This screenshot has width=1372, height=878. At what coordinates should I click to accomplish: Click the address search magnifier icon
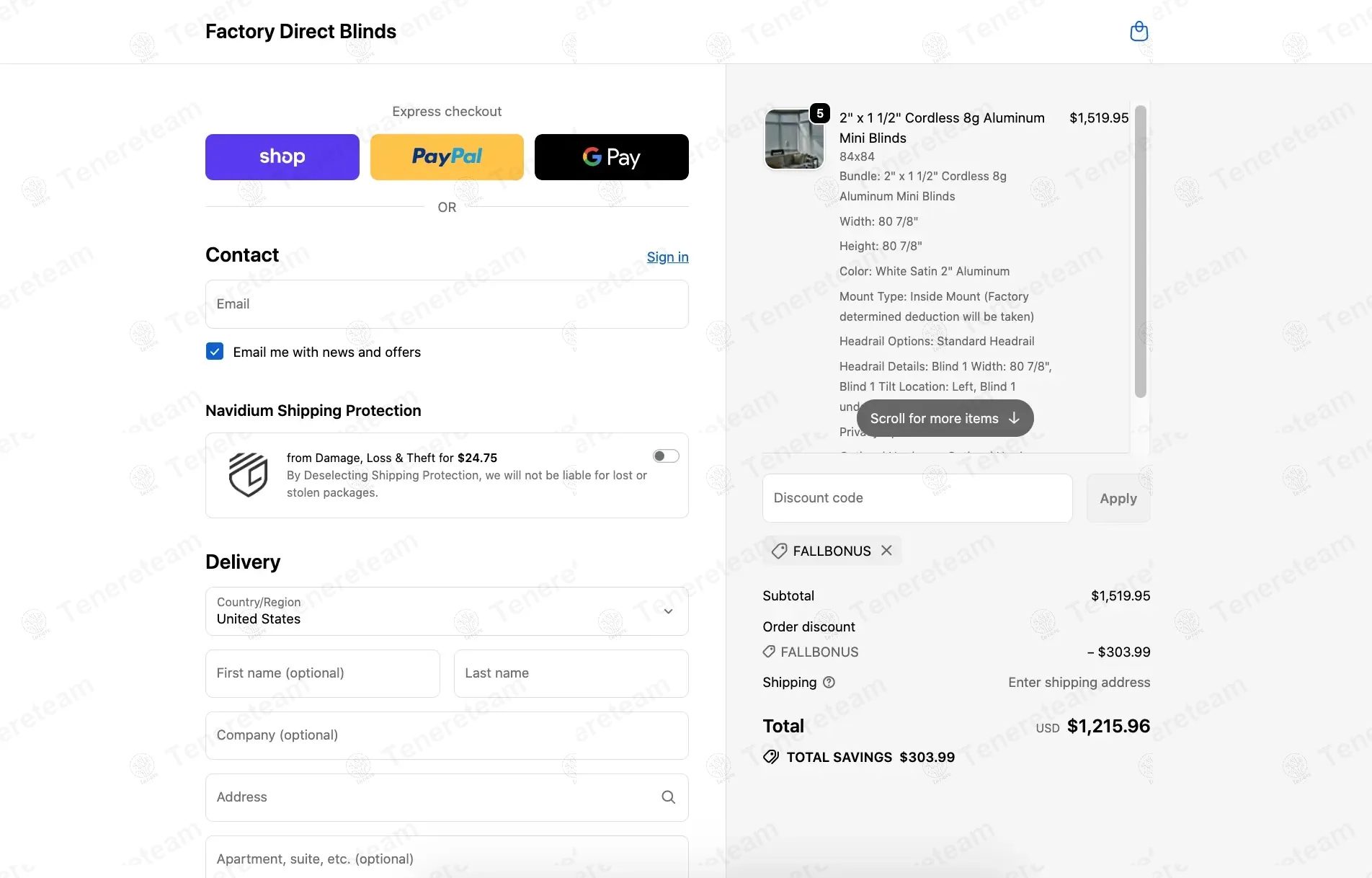pyautogui.click(x=668, y=797)
